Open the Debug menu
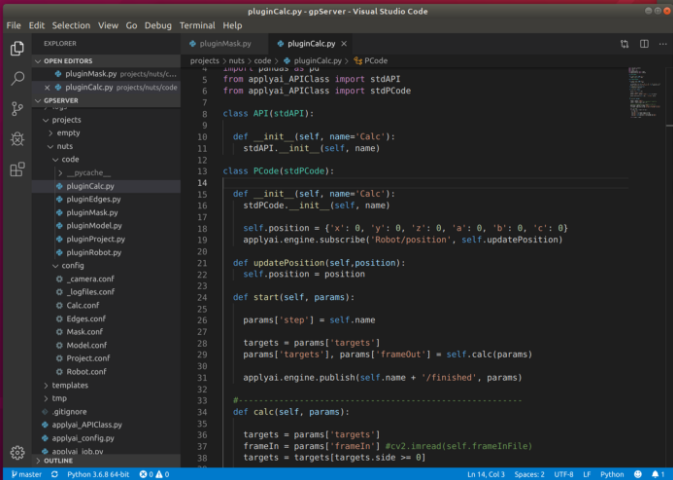The height and width of the screenshot is (480, 673). (158, 26)
